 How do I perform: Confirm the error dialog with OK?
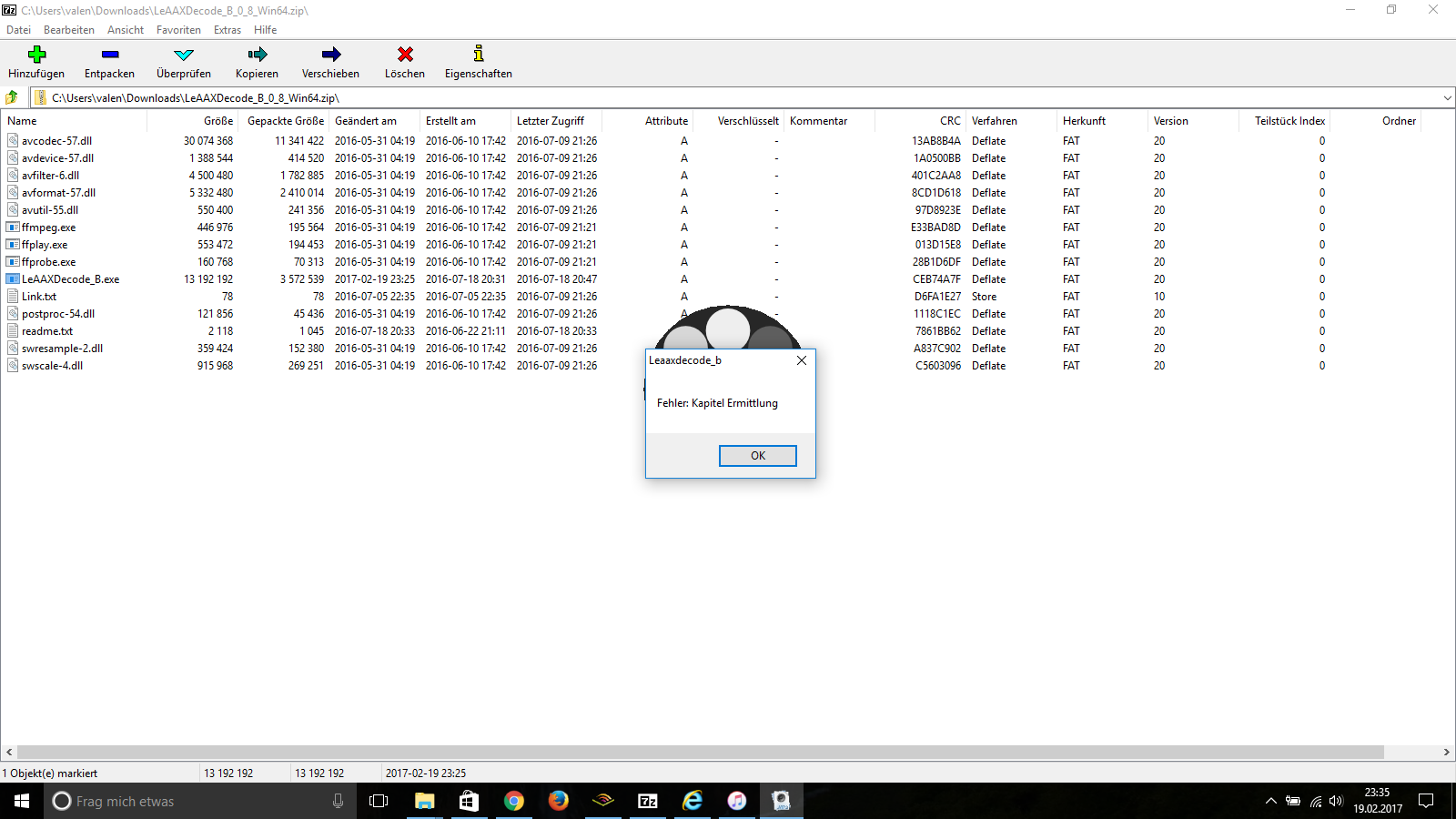click(757, 456)
